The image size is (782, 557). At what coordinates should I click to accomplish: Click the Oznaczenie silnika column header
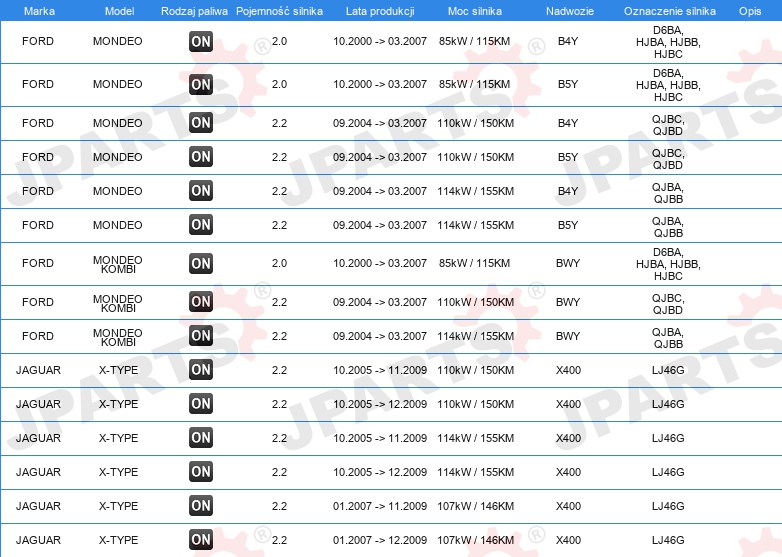click(x=670, y=11)
